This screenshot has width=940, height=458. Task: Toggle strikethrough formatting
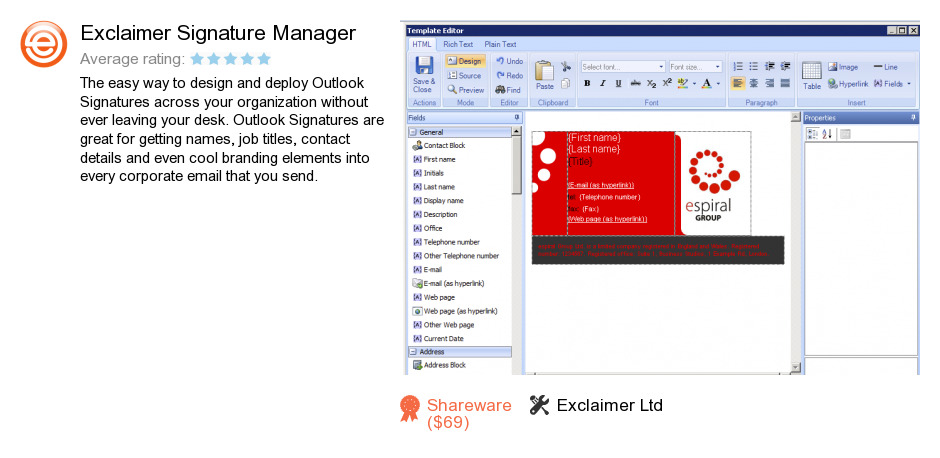point(635,83)
